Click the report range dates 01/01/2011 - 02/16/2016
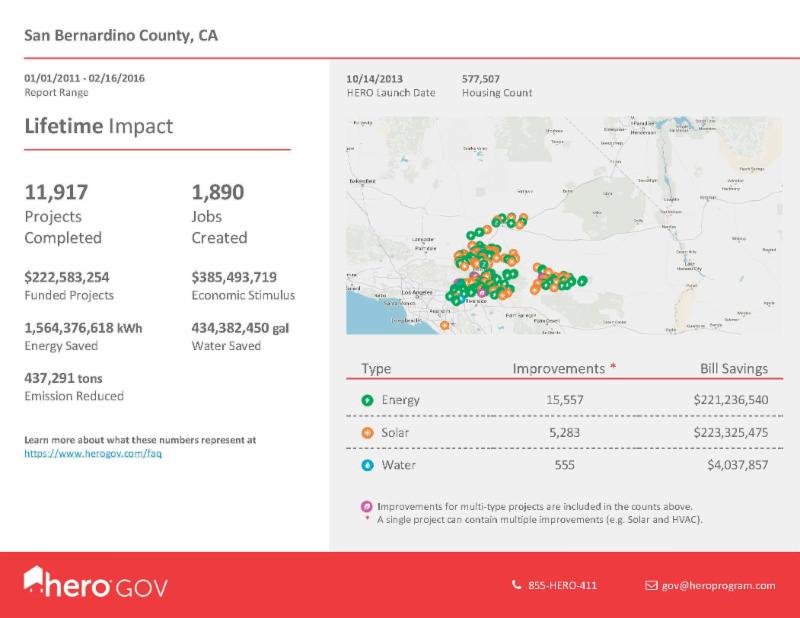This screenshot has width=800, height=618. pos(85,78)
